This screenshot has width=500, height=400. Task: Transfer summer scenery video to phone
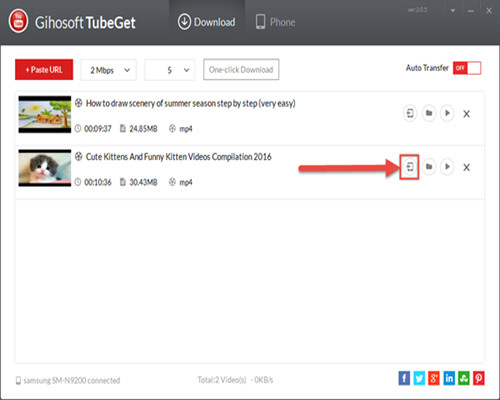[x=410, y=113]
